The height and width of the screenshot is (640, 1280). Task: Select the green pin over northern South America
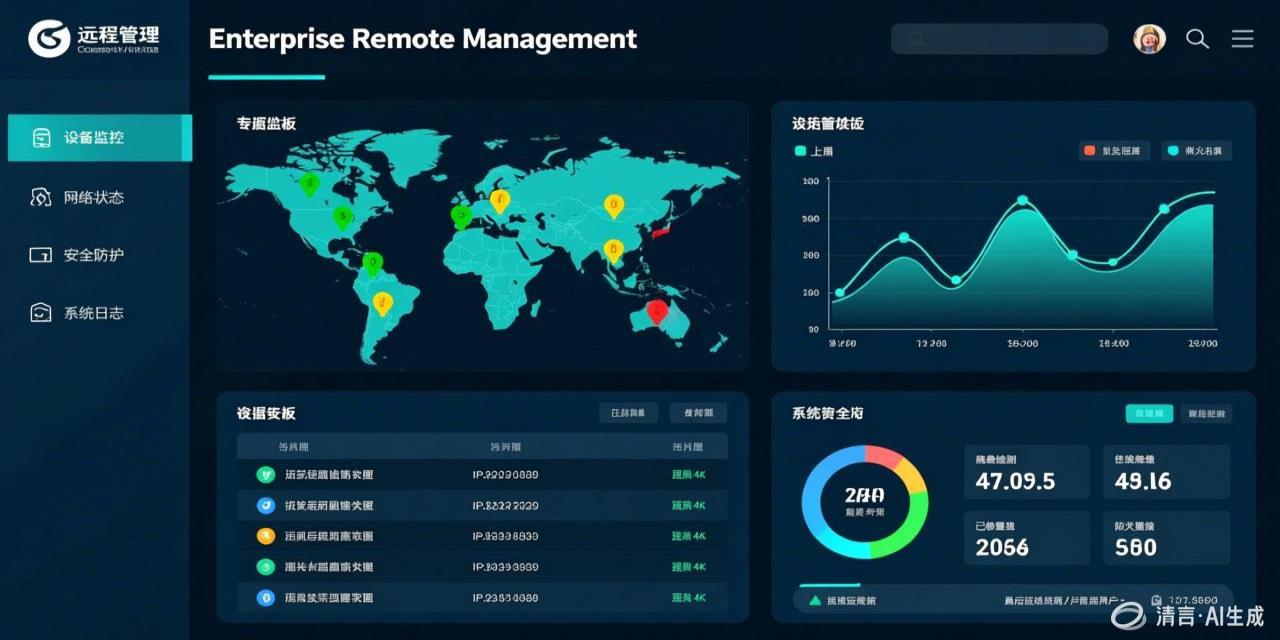[x=373, y=264]
